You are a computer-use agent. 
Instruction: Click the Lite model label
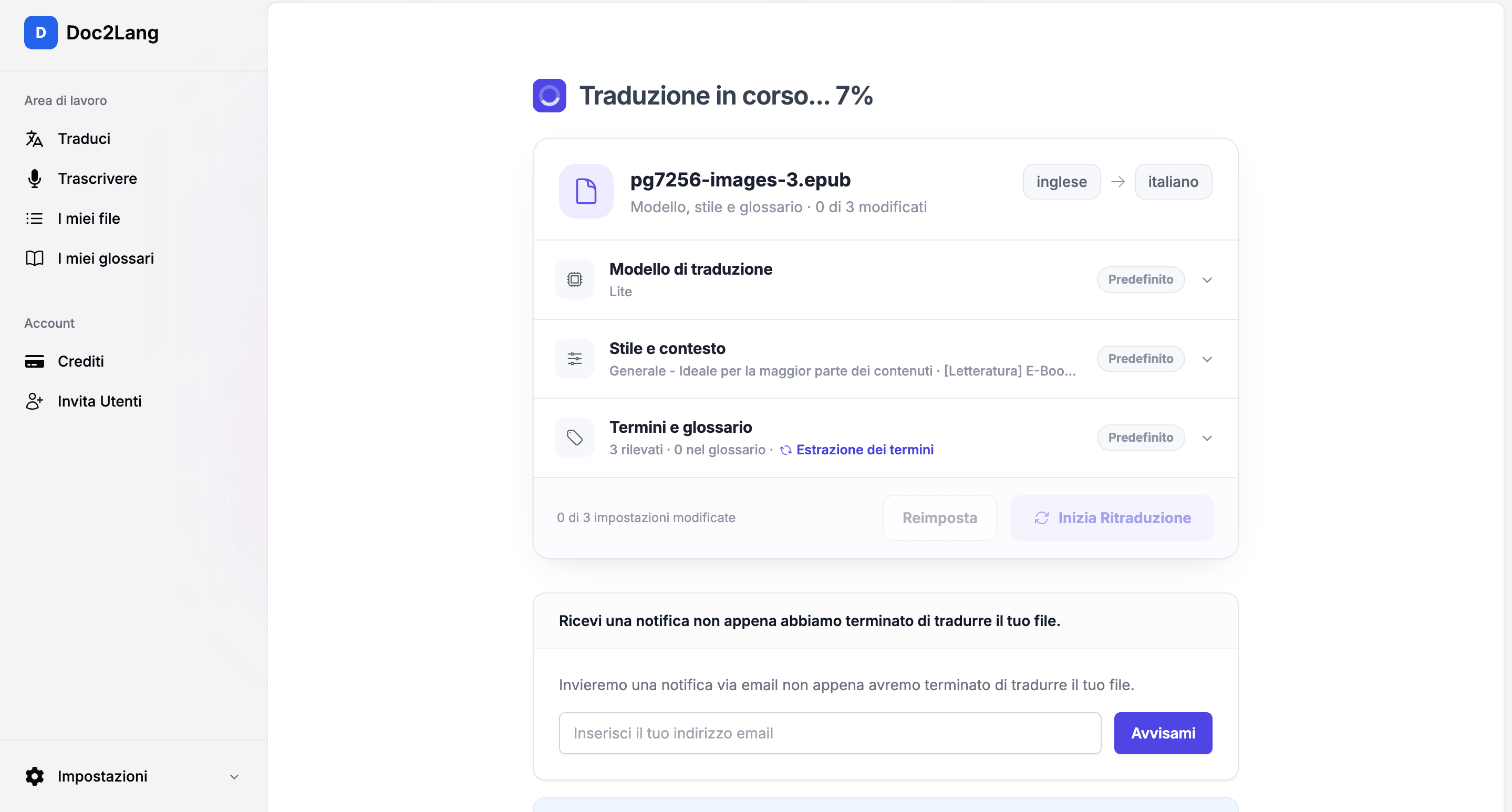620,292
